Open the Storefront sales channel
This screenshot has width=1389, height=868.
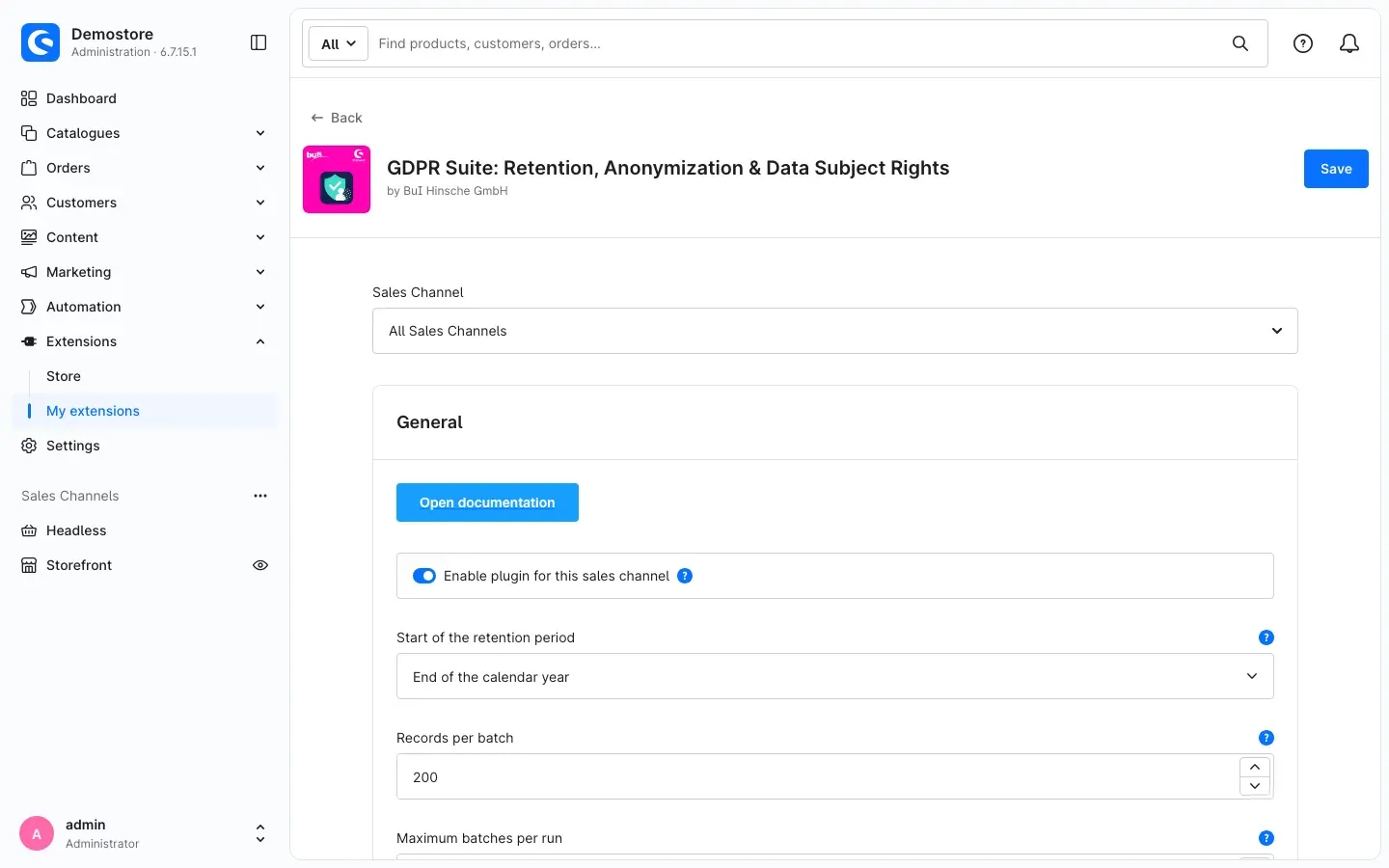click(x=79, y=565)
